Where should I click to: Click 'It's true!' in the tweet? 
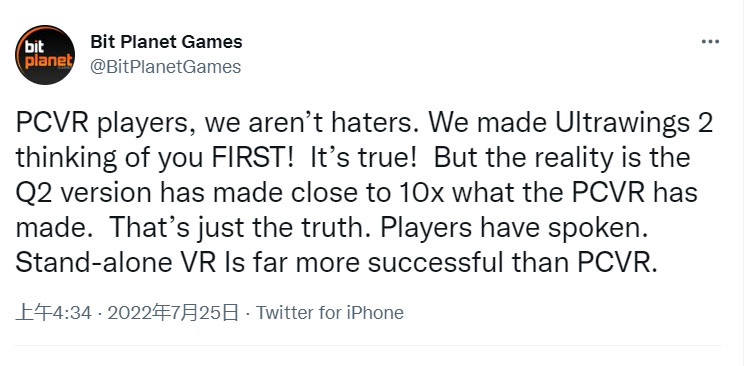(363, 160)
